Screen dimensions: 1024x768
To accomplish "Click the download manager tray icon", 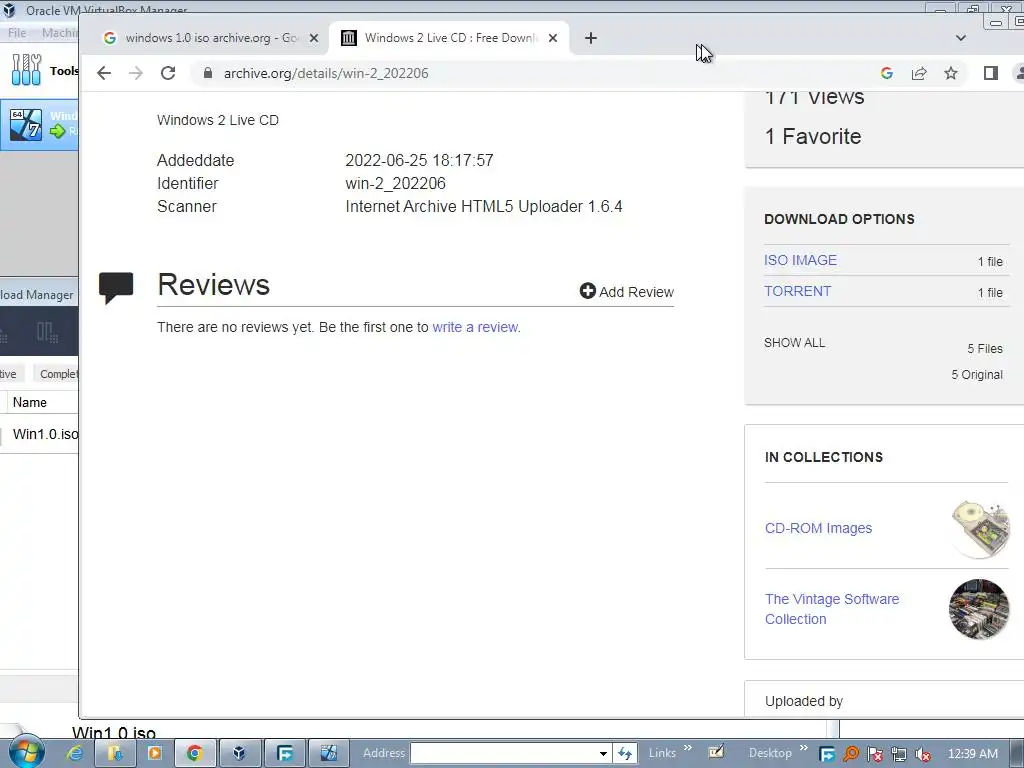I will (x=827, y=754).
